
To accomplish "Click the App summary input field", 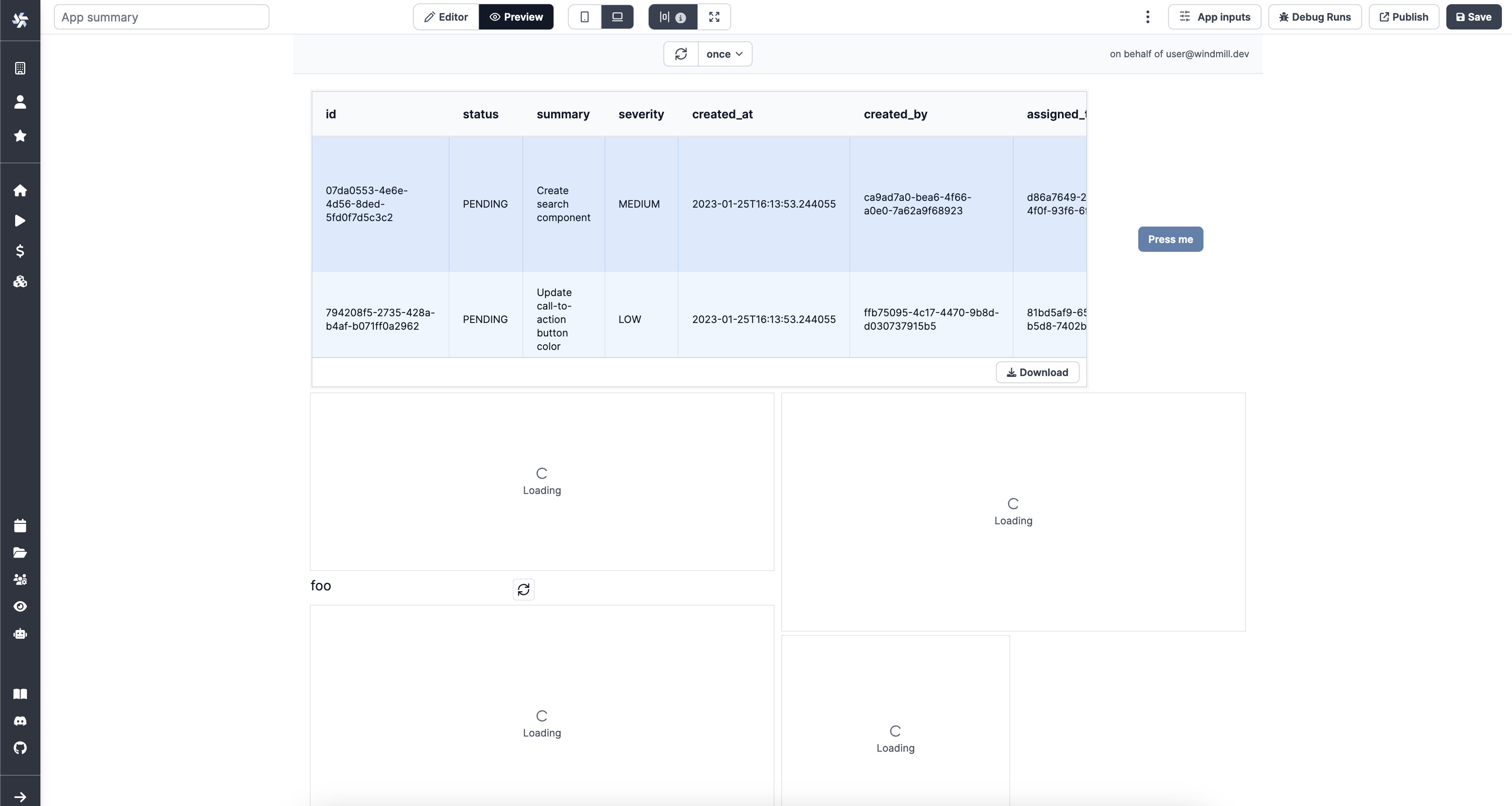I will point(161,17).
